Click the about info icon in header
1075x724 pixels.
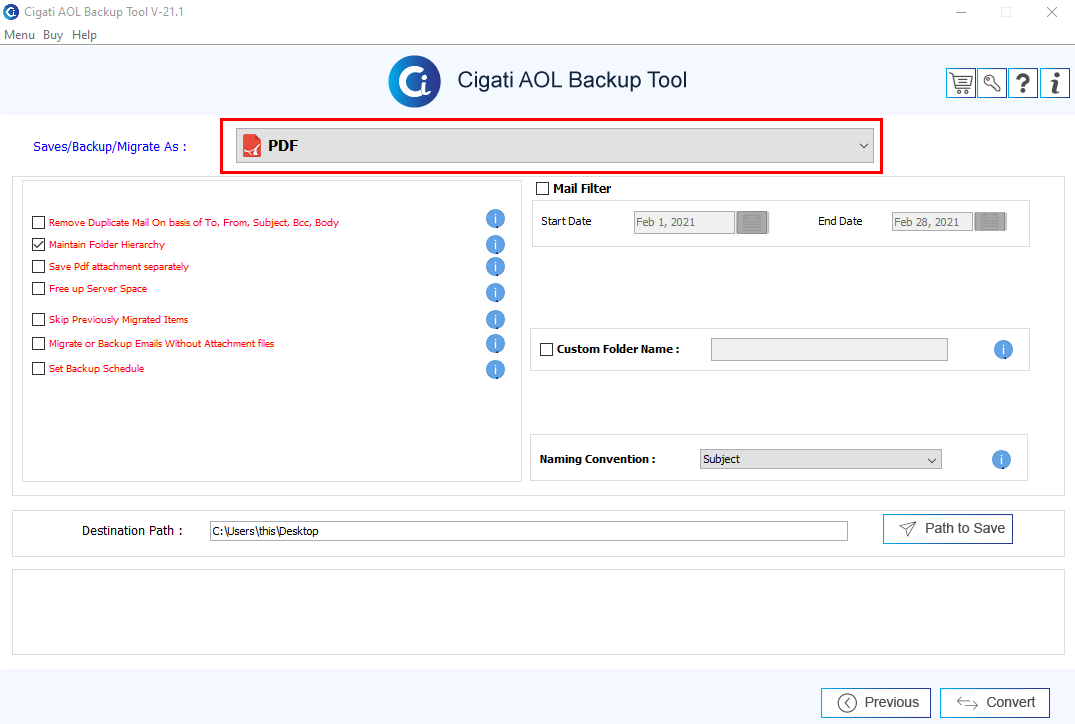1054,84
